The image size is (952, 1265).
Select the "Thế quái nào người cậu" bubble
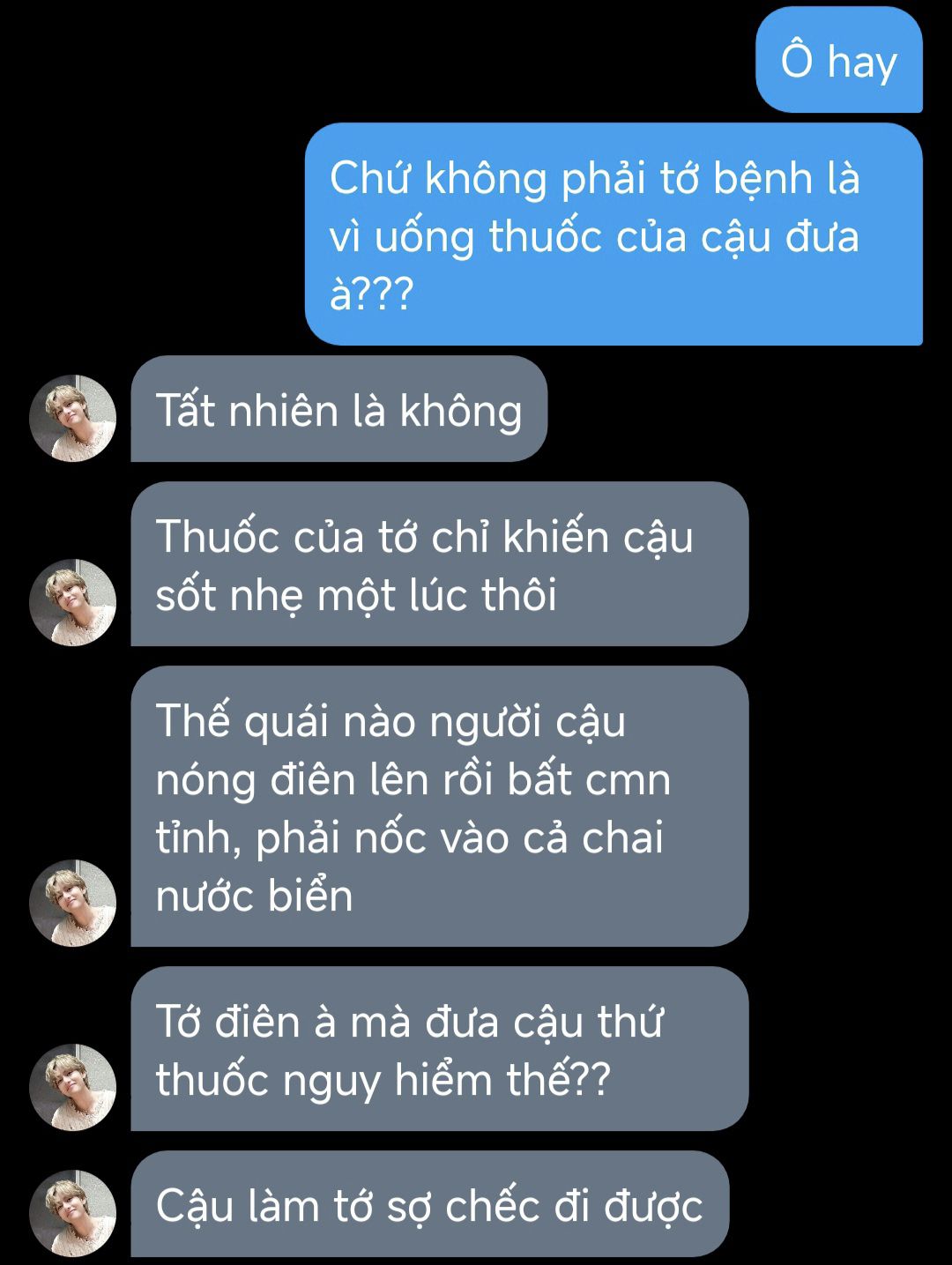click(x=440, y=807)
